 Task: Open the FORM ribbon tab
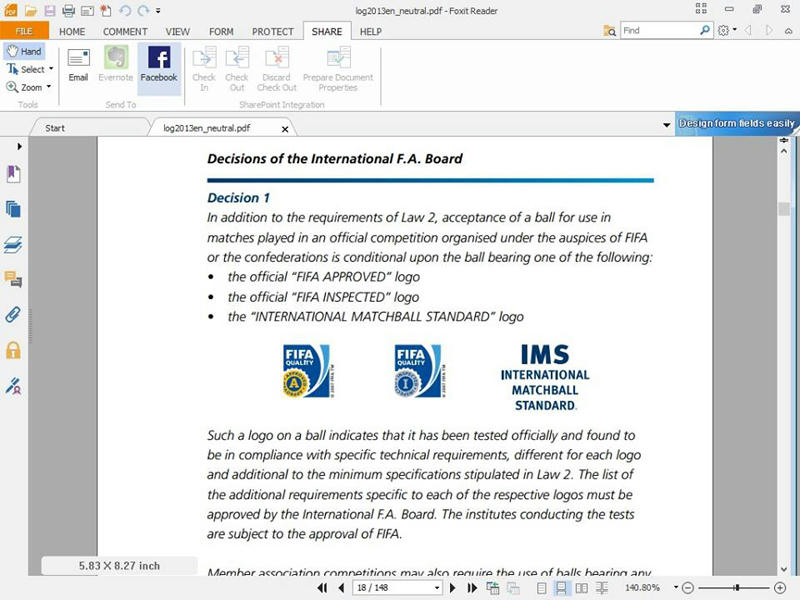221,32
